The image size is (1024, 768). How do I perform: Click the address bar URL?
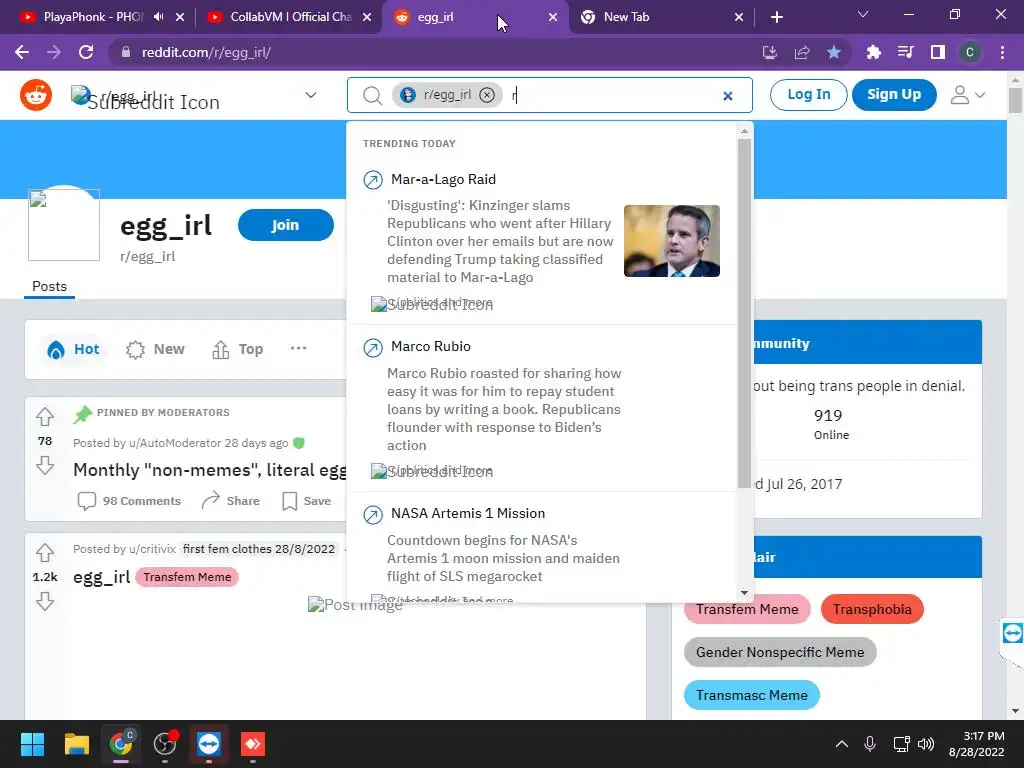point(206,52)
